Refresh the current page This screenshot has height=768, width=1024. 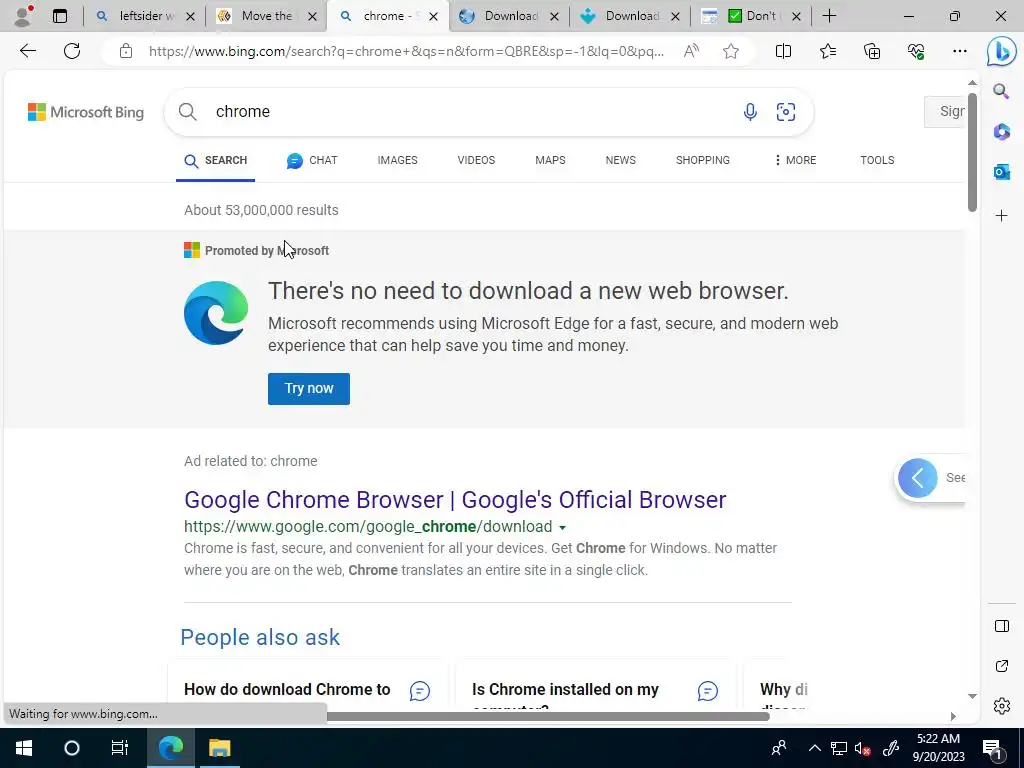point(72,51)
